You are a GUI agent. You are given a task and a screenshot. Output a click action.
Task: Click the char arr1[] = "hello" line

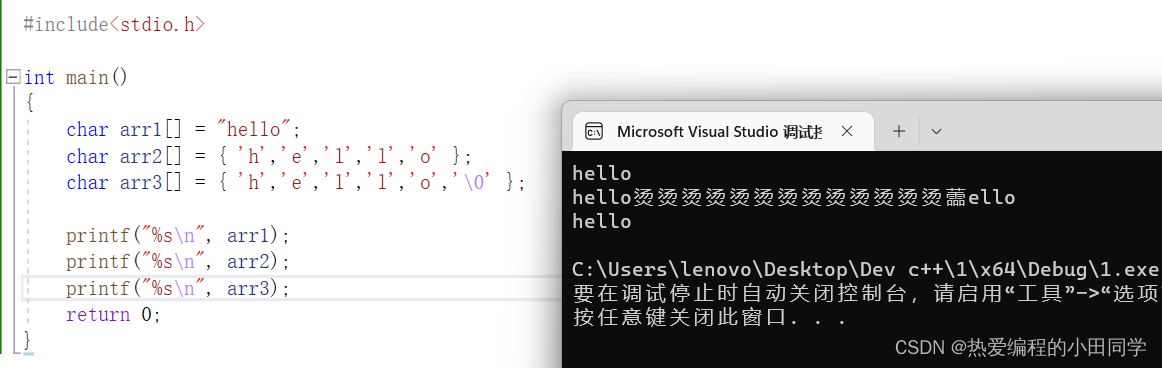(x=184, y=130)
